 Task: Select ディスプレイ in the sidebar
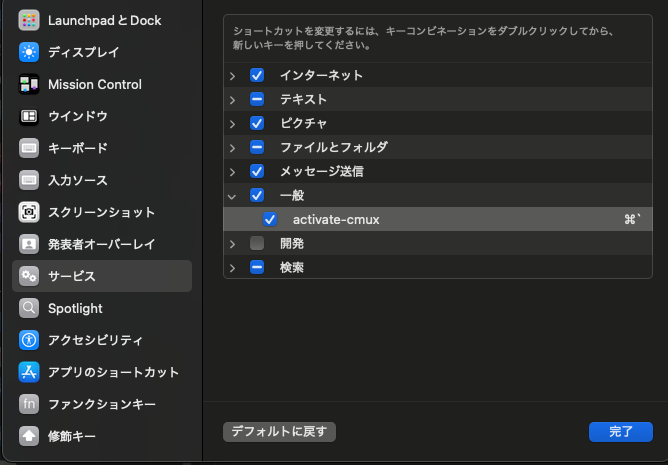(x=102, y=52)
